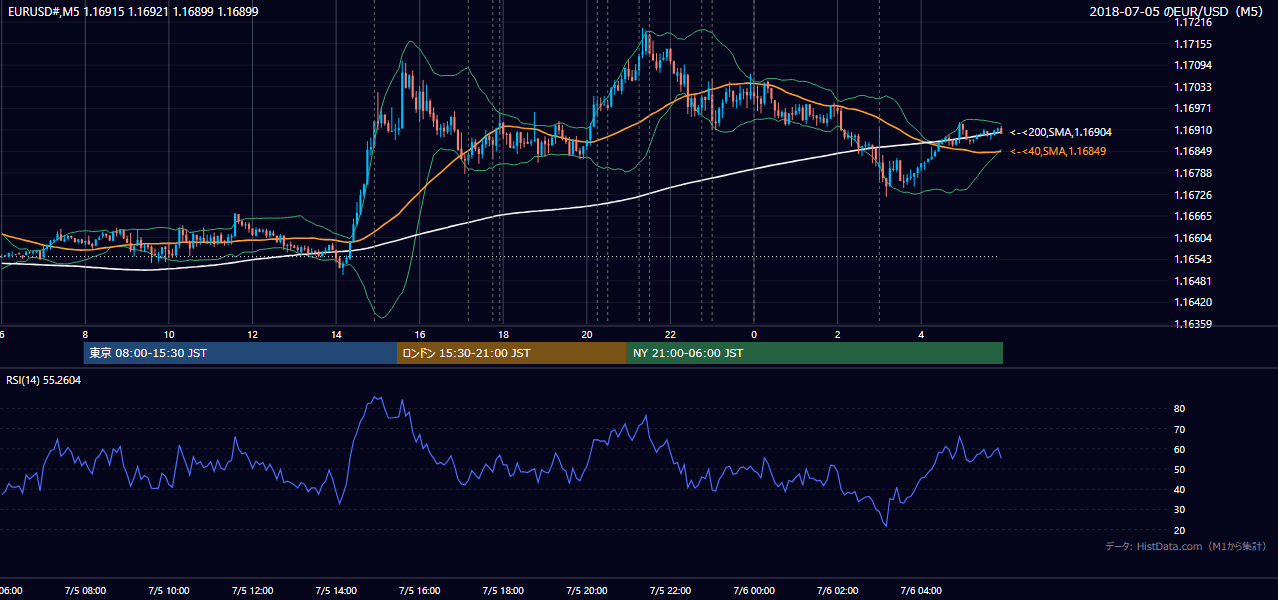Click price axis value 1.16971
Image resolution: width=1278 pixels, height=600 pixels.
[x=1192, y=108]
